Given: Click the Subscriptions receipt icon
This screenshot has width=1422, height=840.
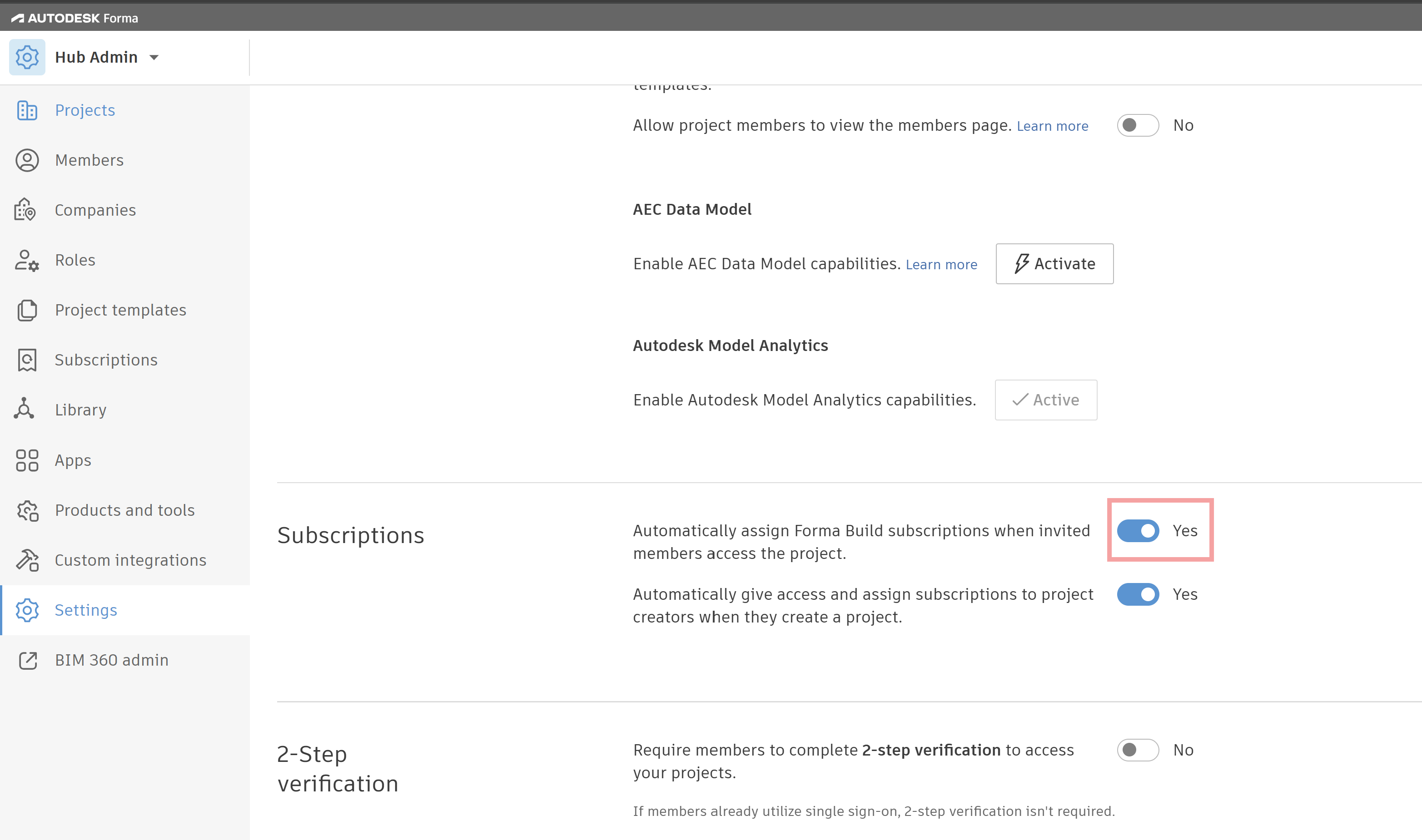Looking at the screenshot, I should pyautogui.click(x=27, y=360).
